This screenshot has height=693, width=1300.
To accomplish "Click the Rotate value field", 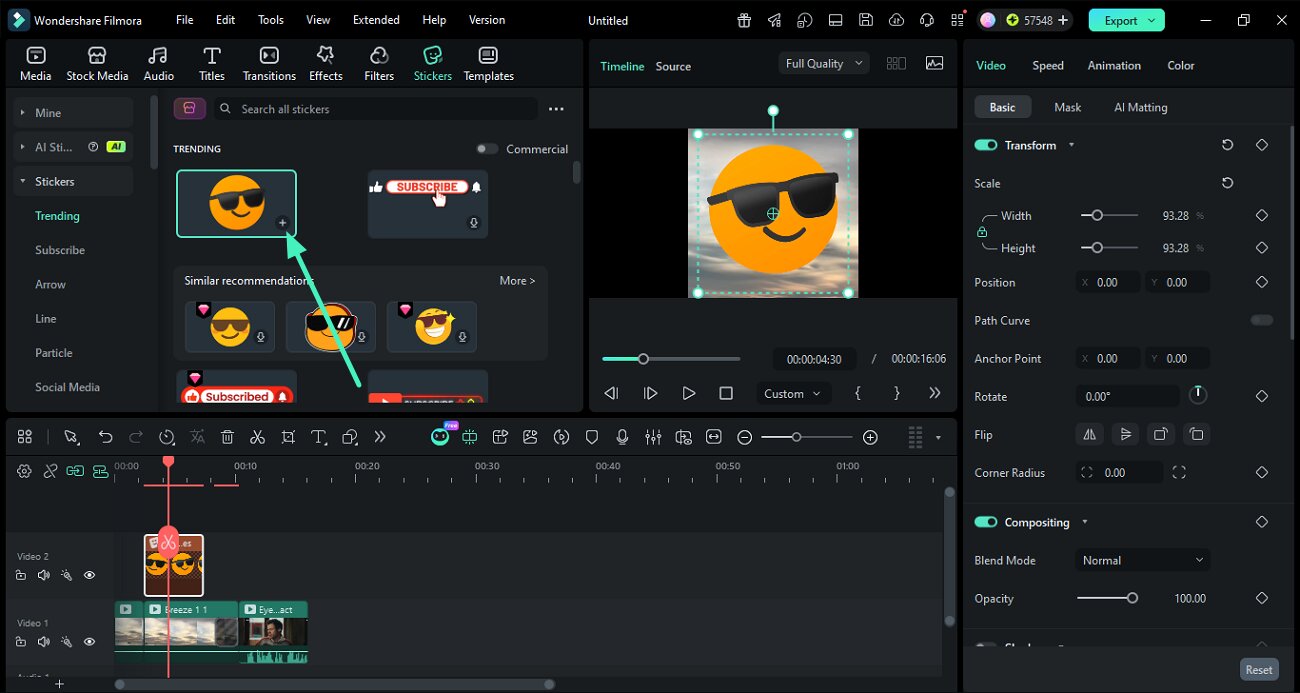I will coord(1128,396).
